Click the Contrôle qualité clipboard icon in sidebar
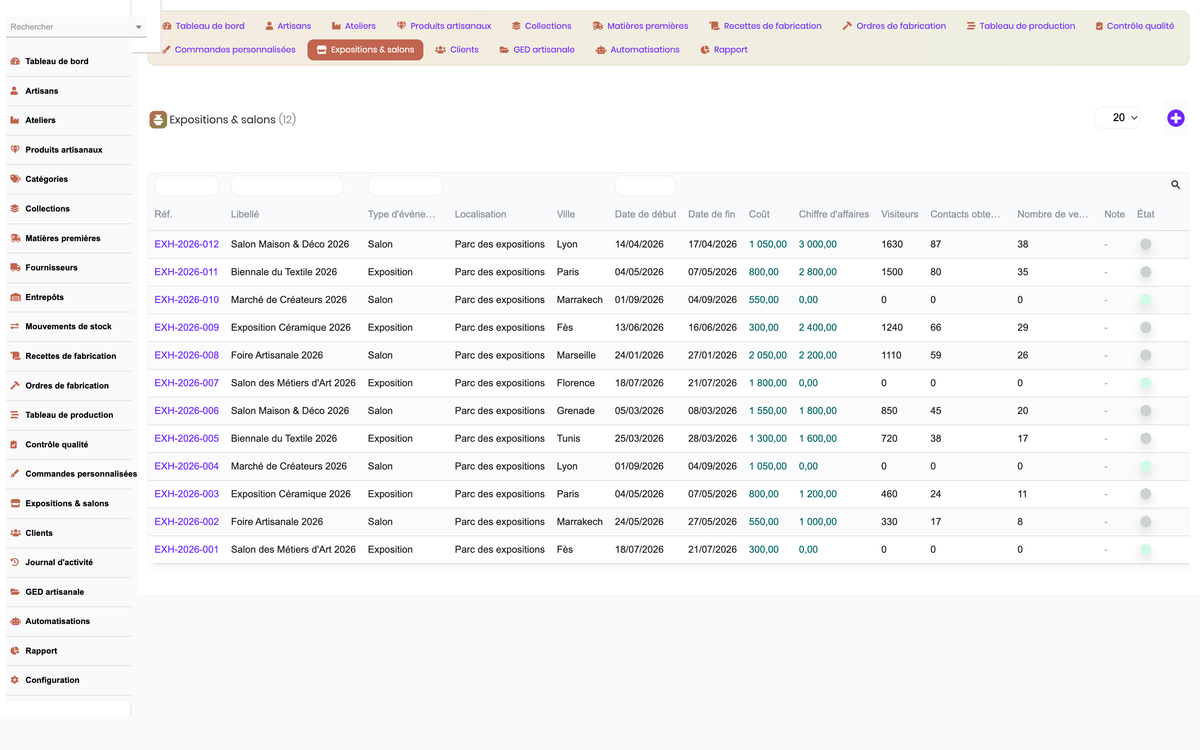 [15, 445]
